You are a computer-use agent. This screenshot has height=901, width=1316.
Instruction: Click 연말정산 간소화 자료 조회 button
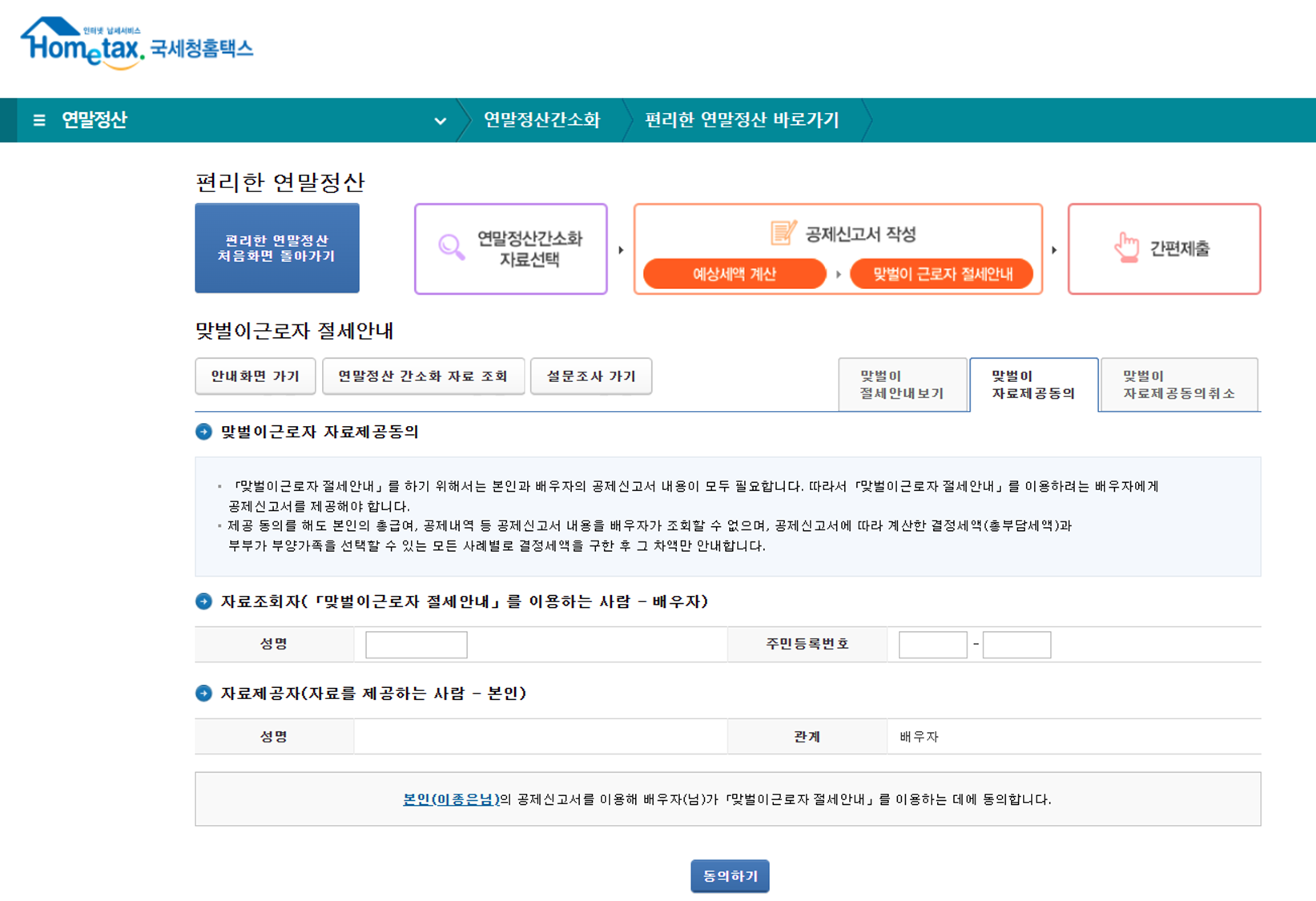423,376
